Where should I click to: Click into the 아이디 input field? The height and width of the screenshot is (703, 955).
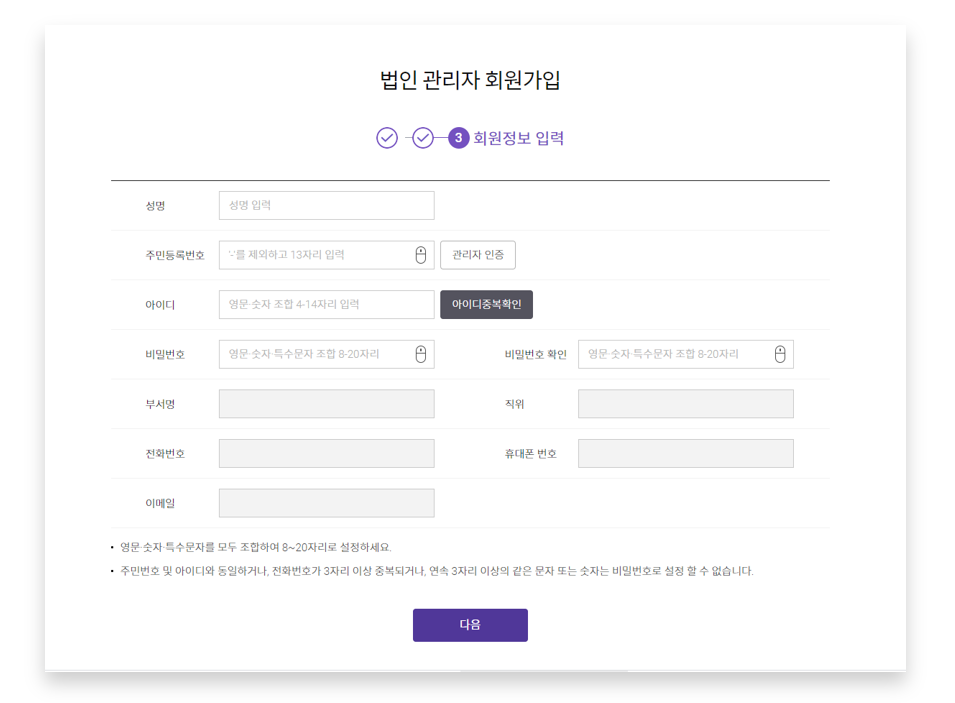[326, 305]
